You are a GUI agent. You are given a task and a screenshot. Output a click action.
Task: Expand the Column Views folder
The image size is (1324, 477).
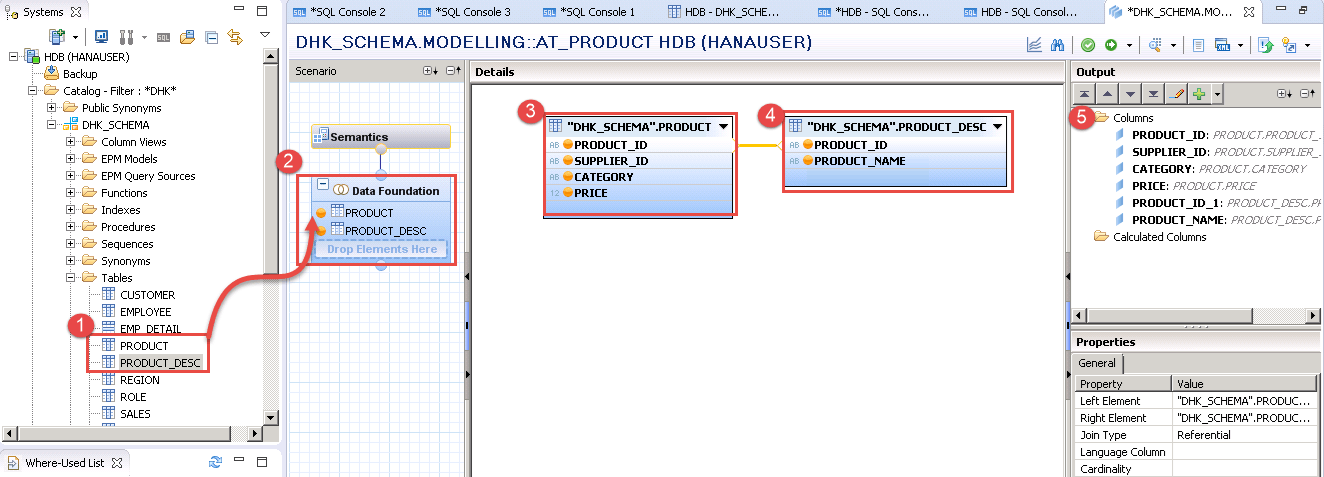tap(71, 142)
